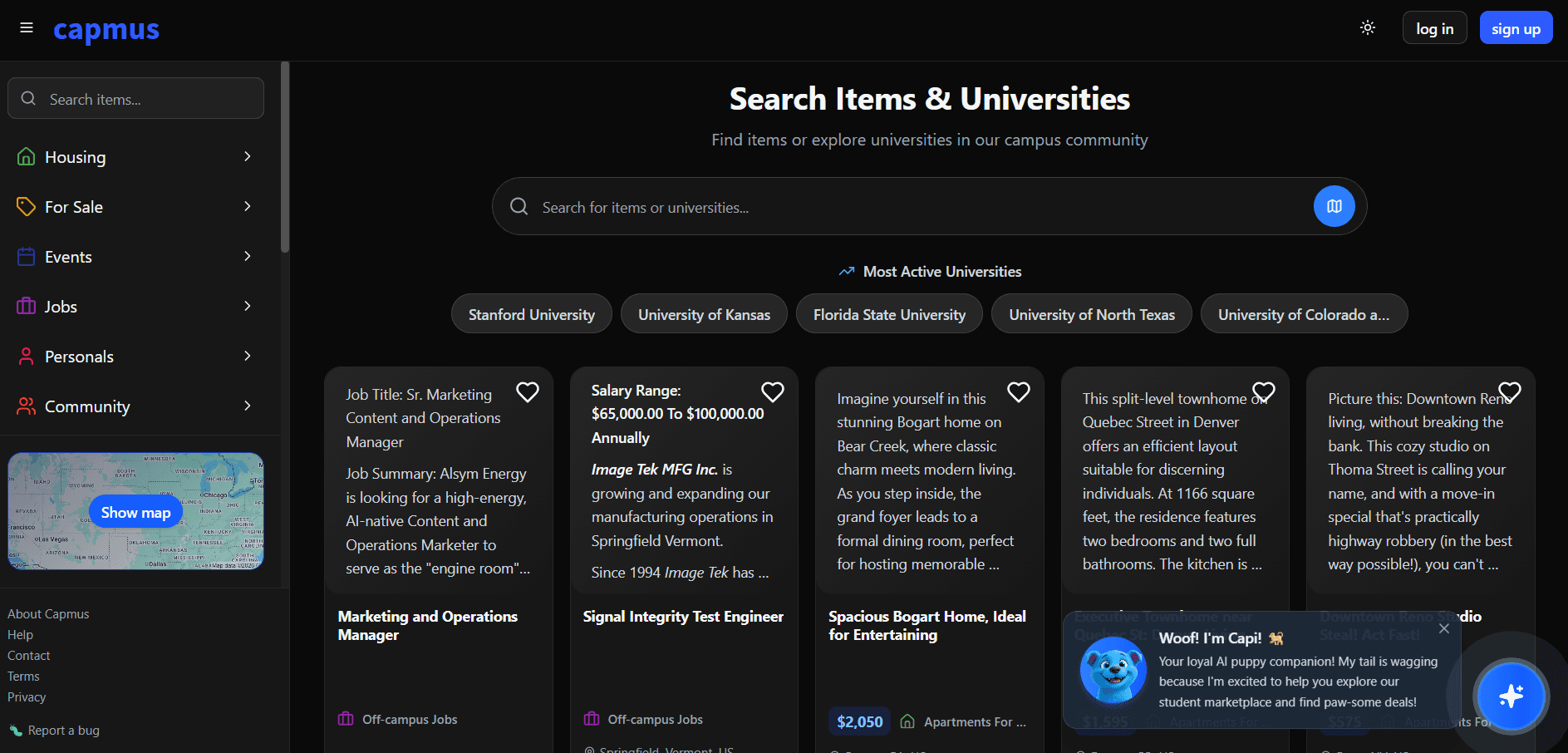
Task: Open the Contact link
Action: pos(28,655)
